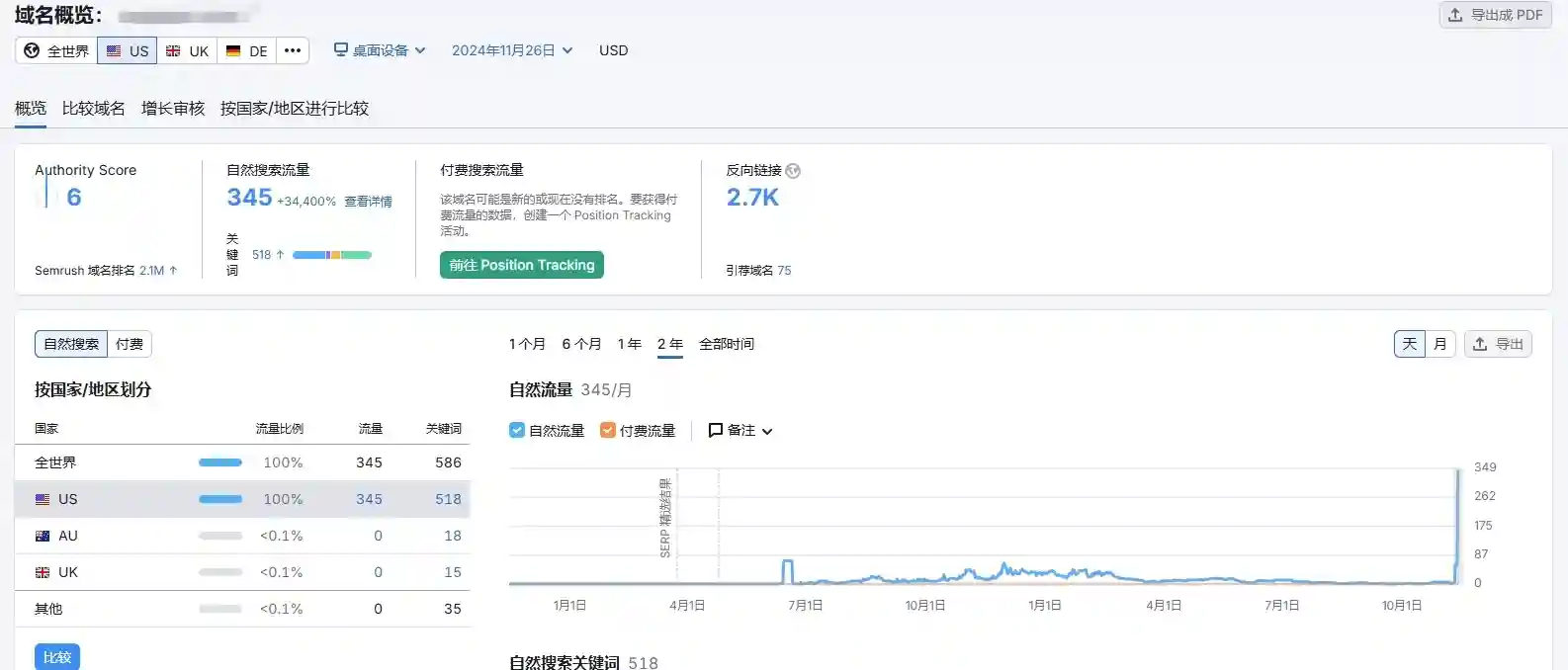Open more countries ellipsis button
Viewport: 1568px width, 670px height.
click(x=293, y=50)
